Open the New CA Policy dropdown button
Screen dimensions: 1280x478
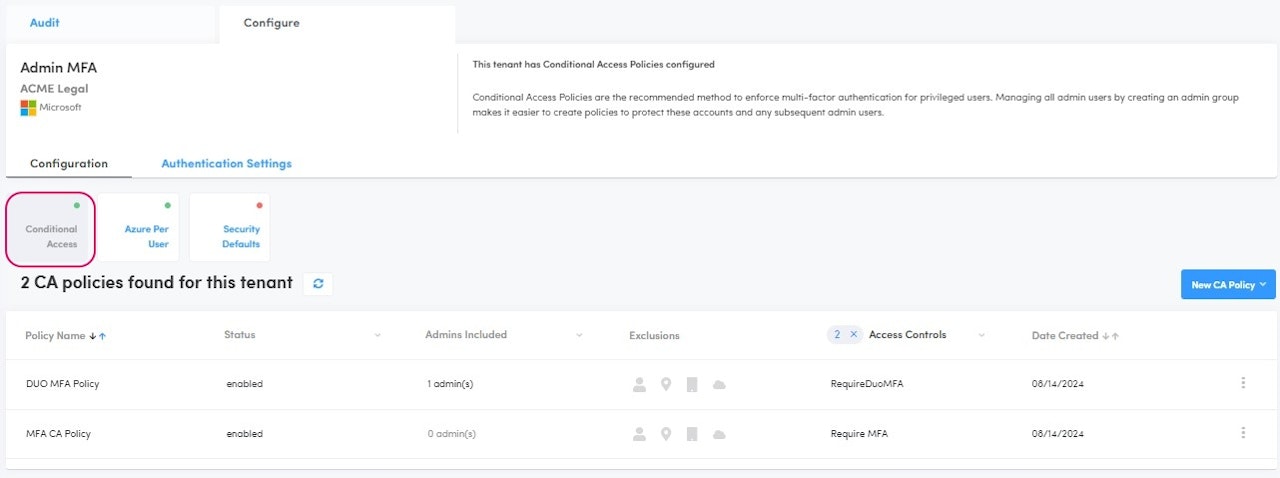(x=1228, y=285)
